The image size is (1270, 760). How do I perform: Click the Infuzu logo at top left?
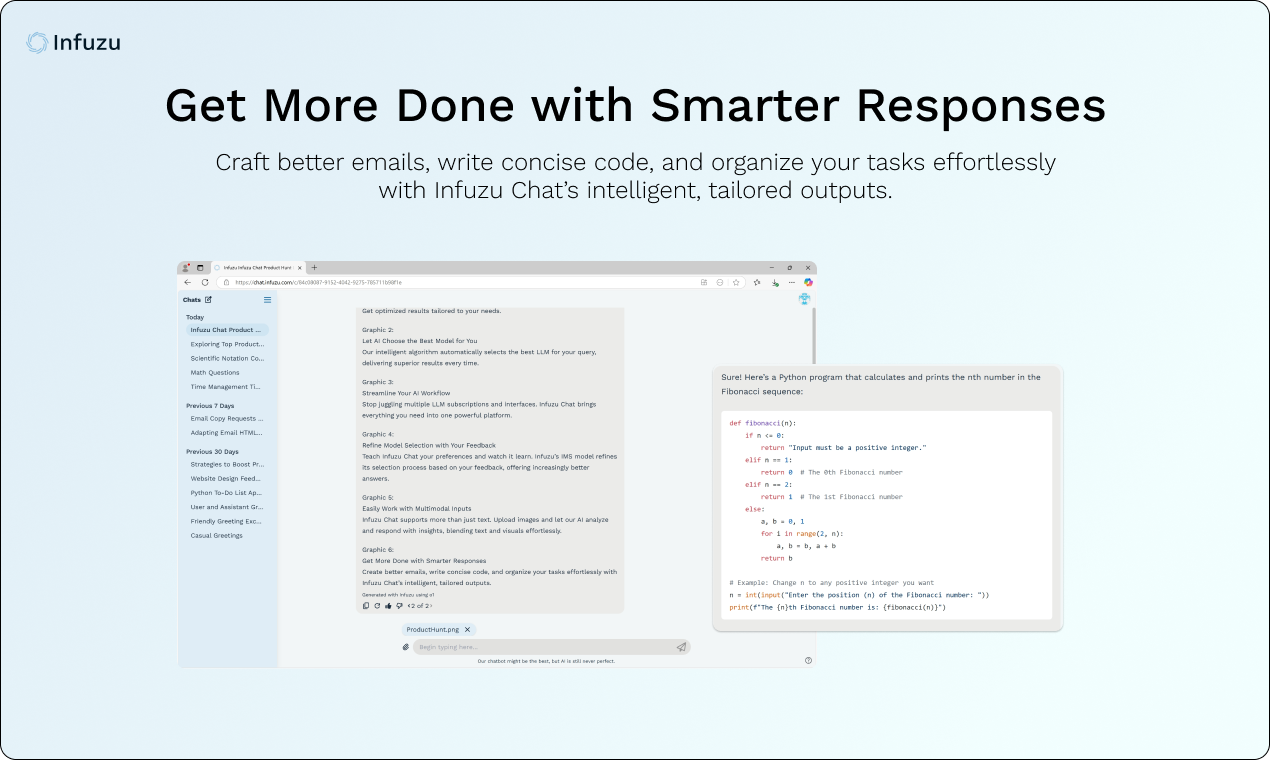(73, 42)
